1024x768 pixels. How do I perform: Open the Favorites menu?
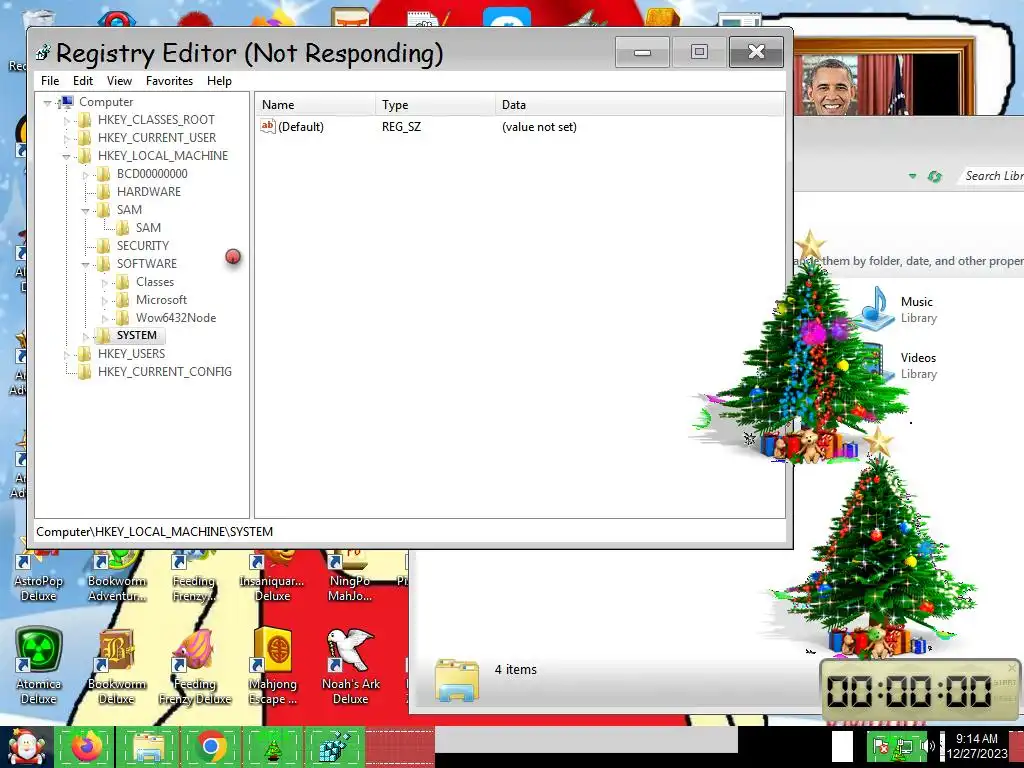[x=169, y=81]
